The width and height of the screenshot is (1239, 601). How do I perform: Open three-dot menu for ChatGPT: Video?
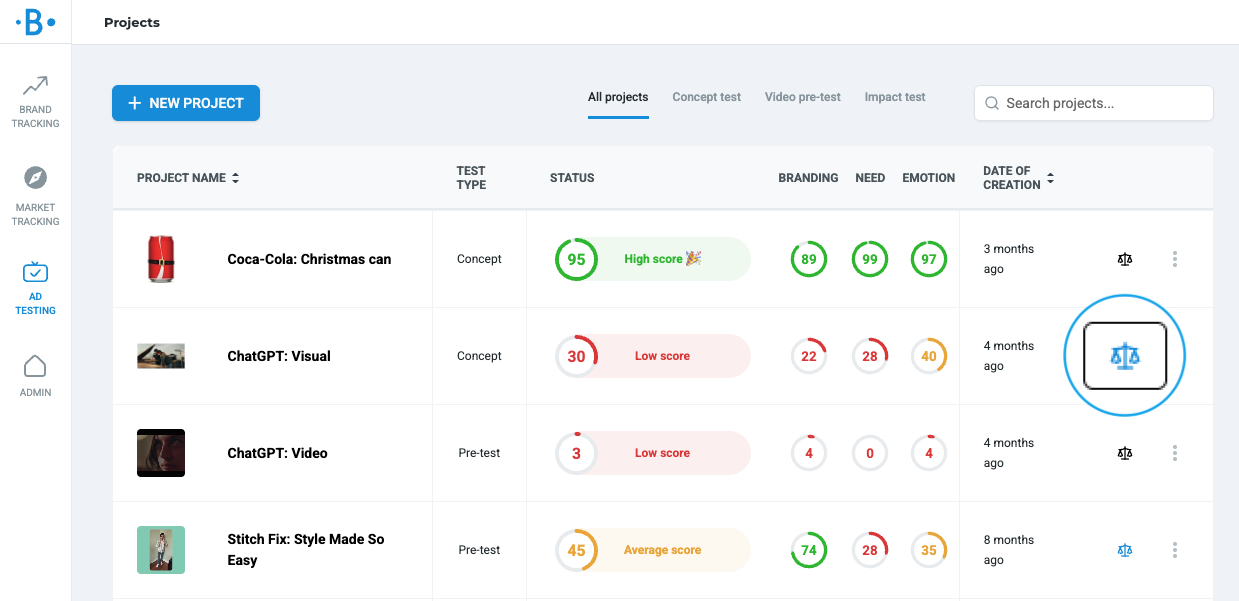pyautogui.click(x=1174, y=453)
